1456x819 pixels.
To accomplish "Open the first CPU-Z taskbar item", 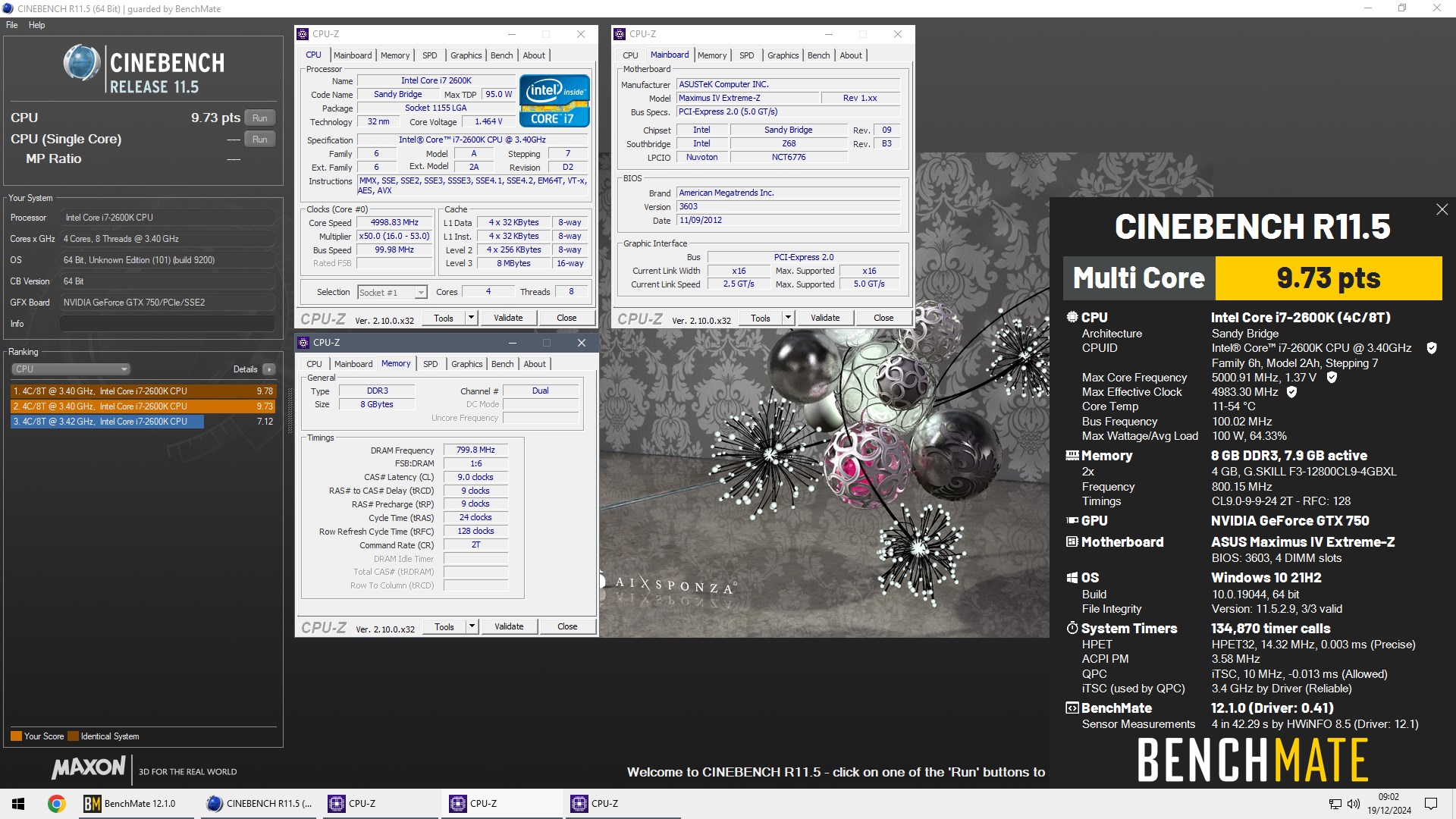I will [x=381, y=803].
